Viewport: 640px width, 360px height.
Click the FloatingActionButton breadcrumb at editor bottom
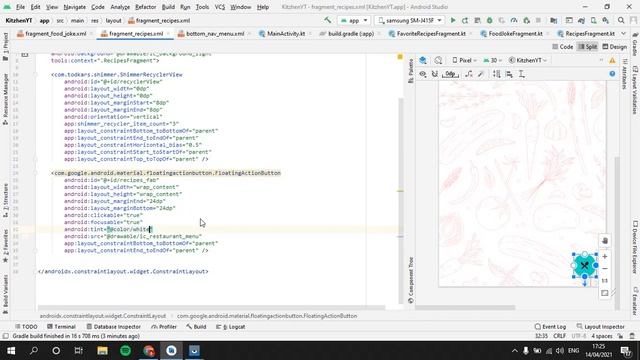click(x=267, y=316)
